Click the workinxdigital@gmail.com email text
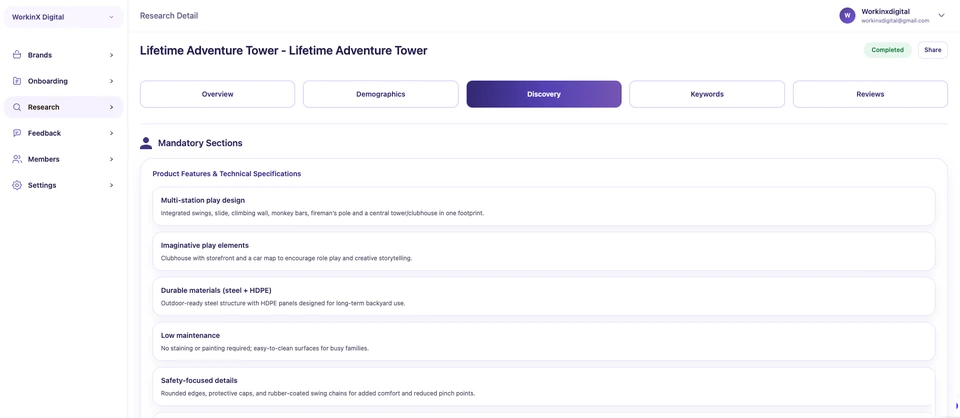 coord(895,21)
